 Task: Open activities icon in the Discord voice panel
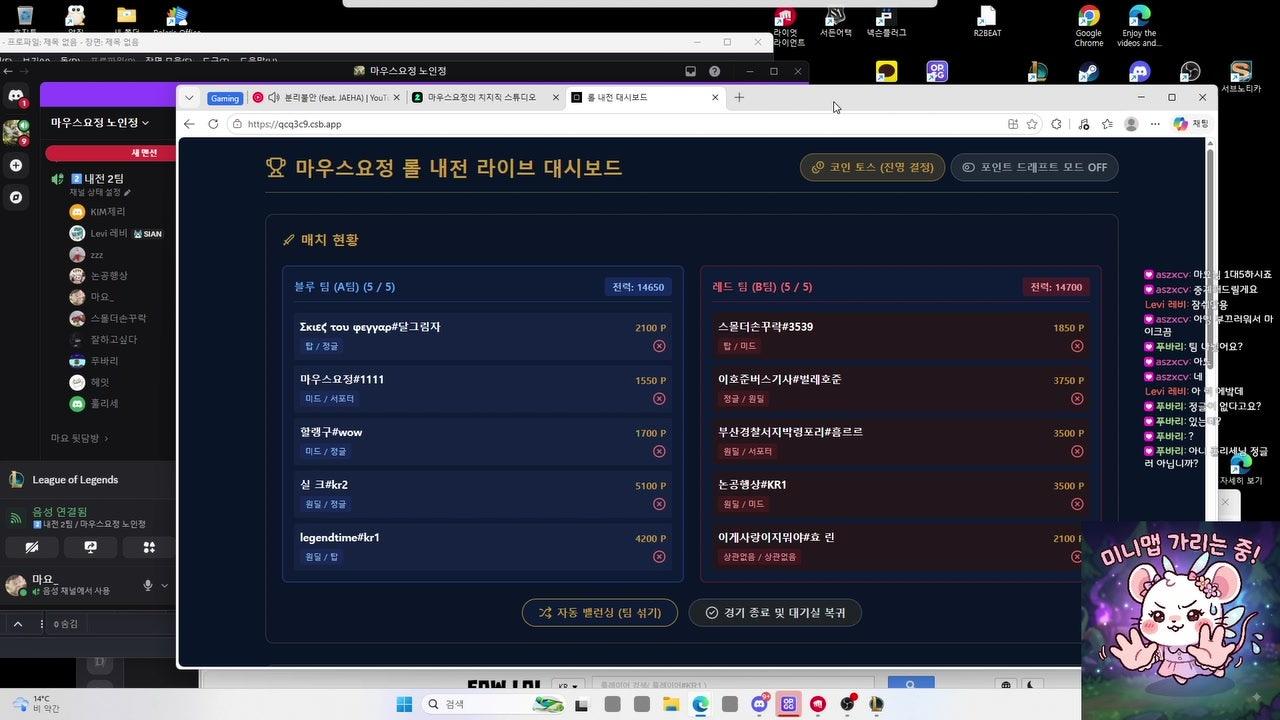pyautogui.click(x=149, y=547)
